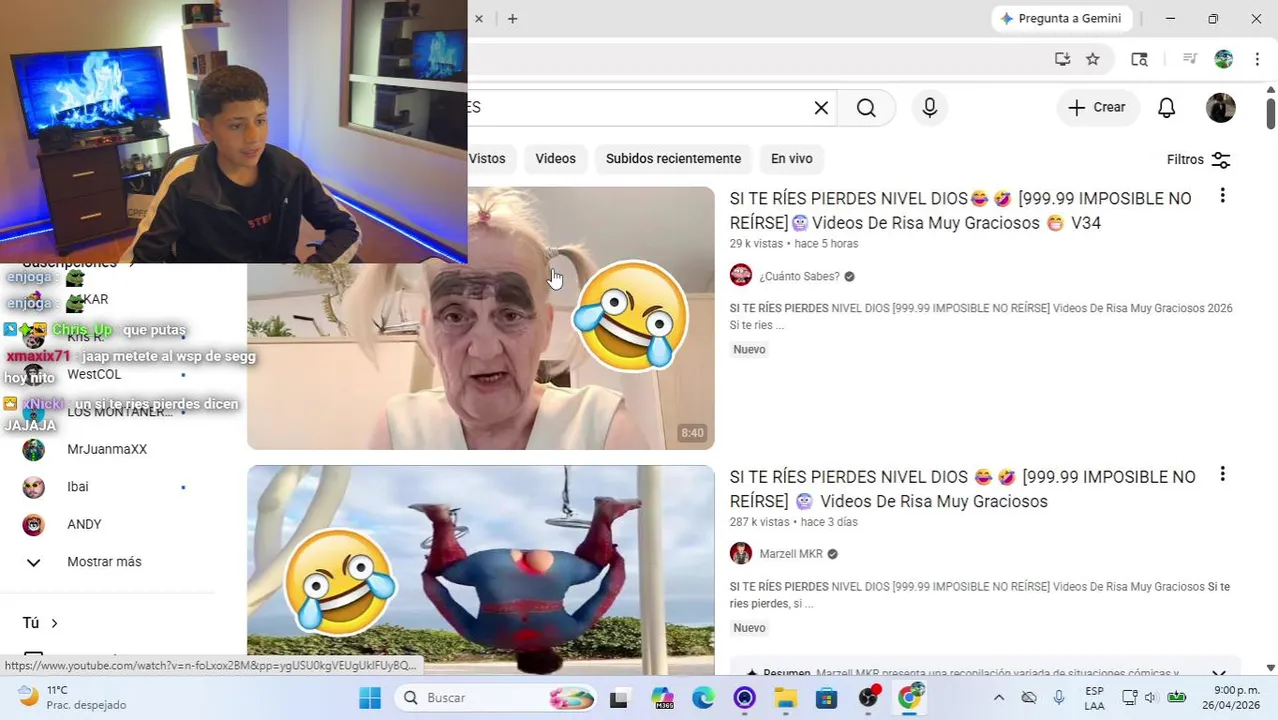
Task: Click the Pregunta a Gemini button
Action: (1061, 18)
